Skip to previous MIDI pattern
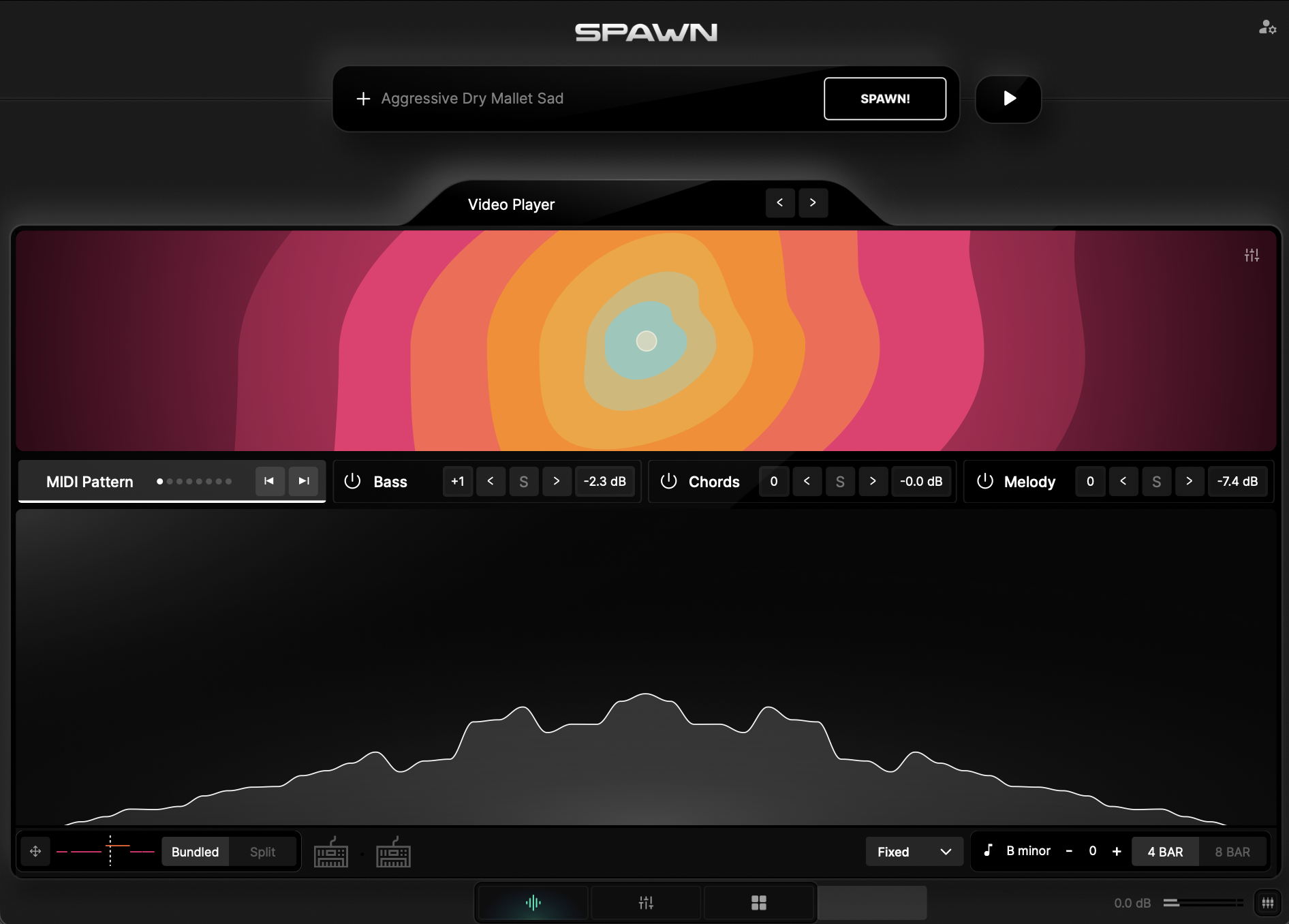 [269, 481]
